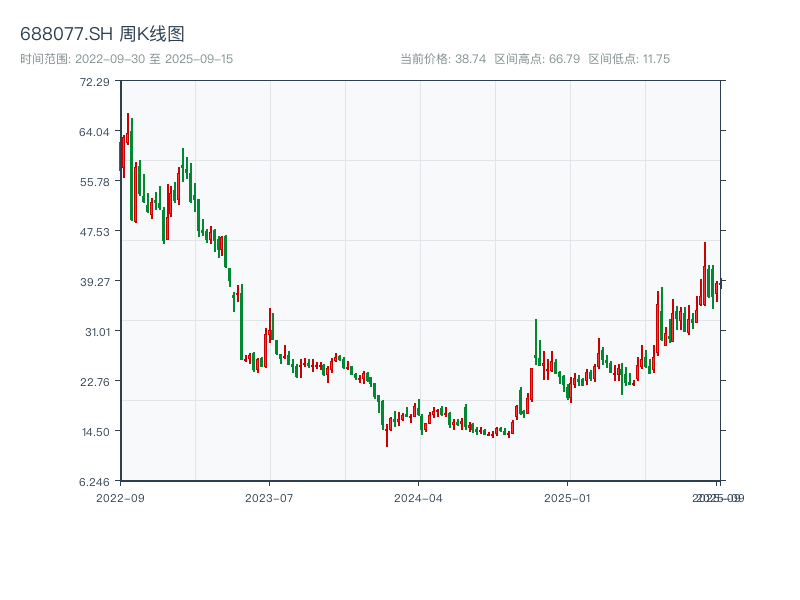
Task: Select the x-axis label 2024-04
Action: click(418, 498)
